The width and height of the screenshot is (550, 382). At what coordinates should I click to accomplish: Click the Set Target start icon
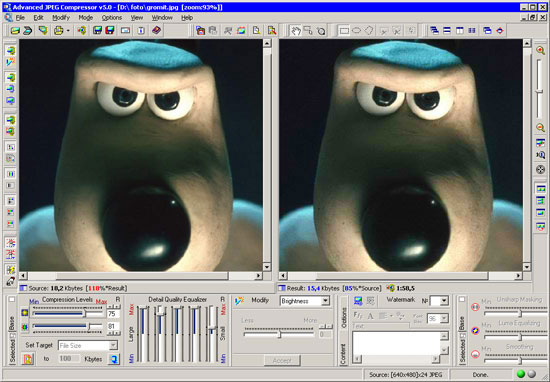pos(28,359)
